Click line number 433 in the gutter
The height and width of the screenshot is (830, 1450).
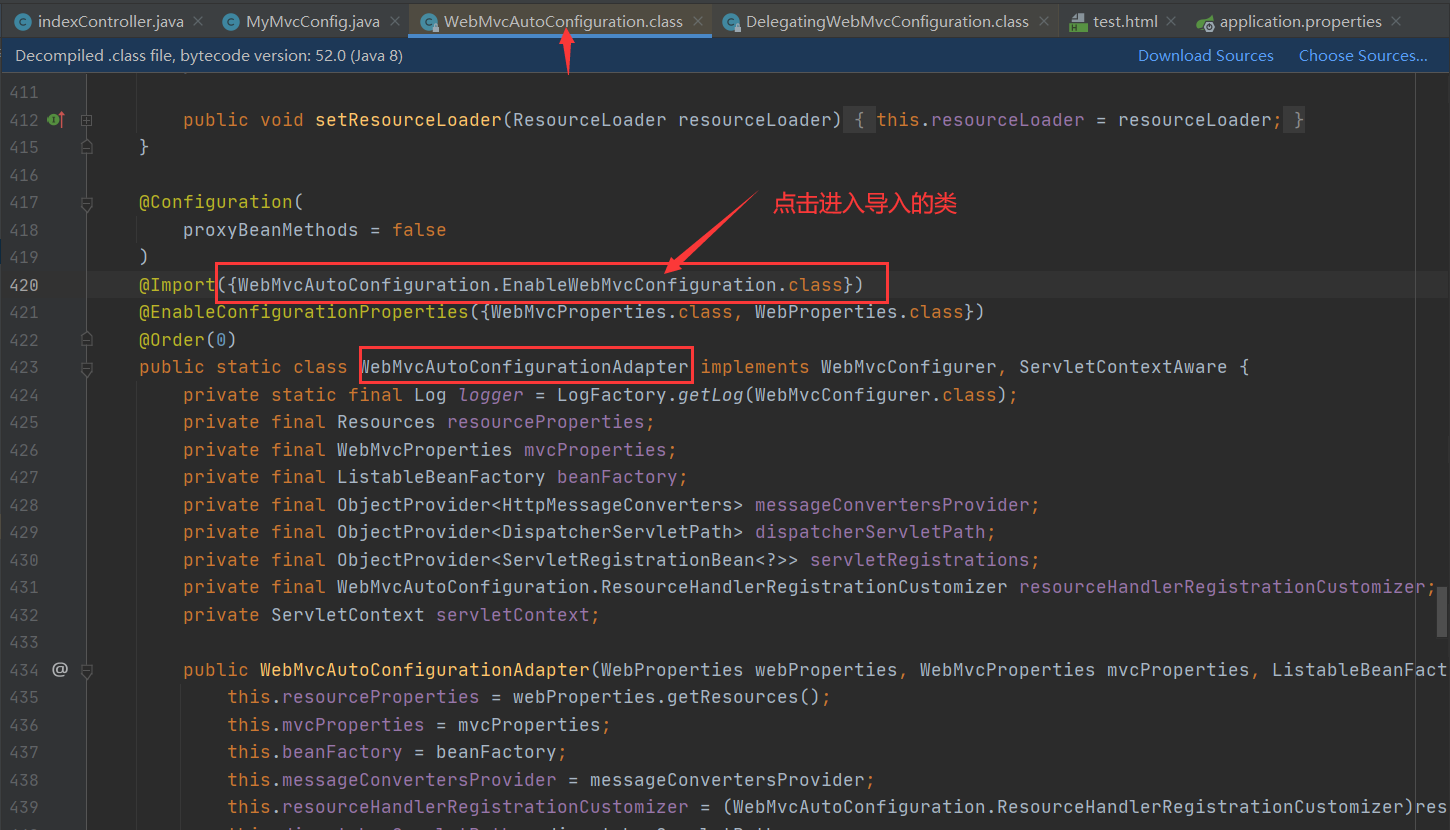click(x=23, y=642)
